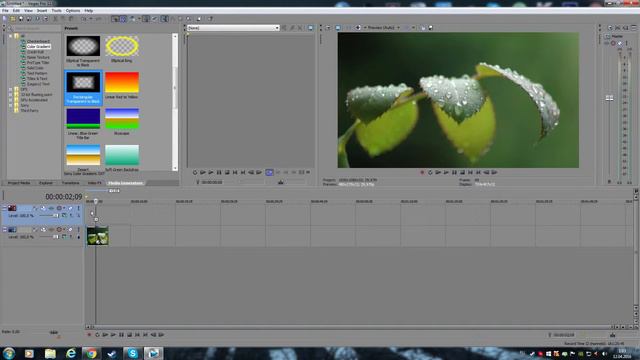Select Color Gradient generator in tree
Image resolution: width=640 pixels, height=360 pixels.
(x=38, y=47)
